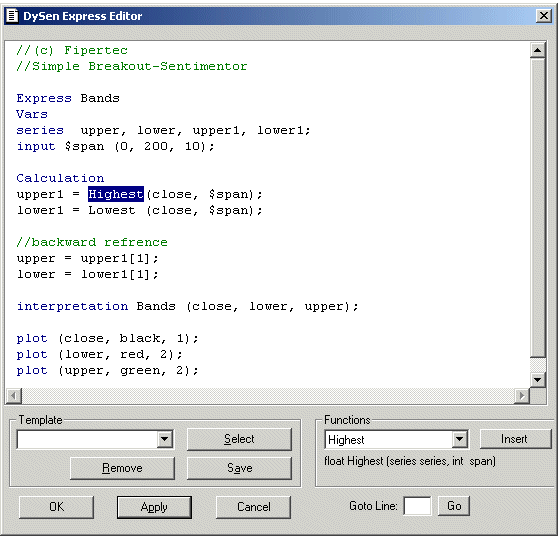The height and width of the screenshot is (543, 560).
Task: Click Go to jump to line
Action: [x=454, y=506]
